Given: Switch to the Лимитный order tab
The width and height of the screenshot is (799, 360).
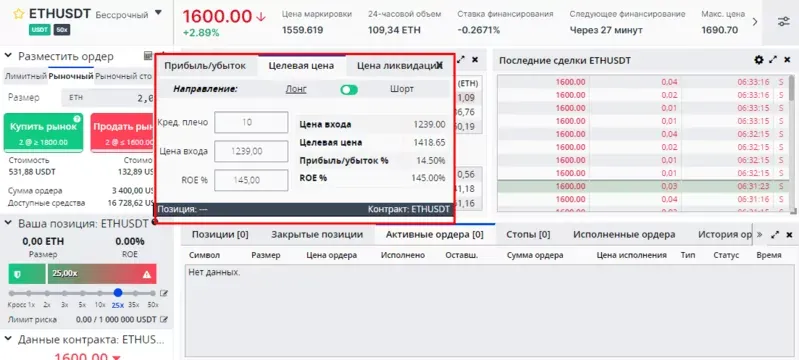Looking at the screenshot, I should pyautogui.click(x=25, y=76).
